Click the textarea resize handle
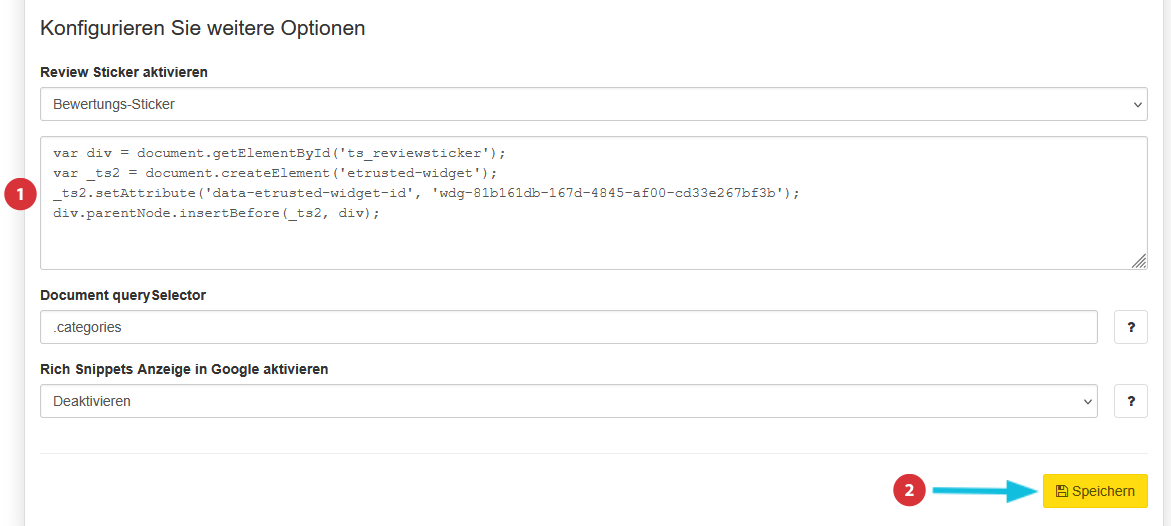1171x526 pixels. pyautogui.click(x=1139, y=260)
